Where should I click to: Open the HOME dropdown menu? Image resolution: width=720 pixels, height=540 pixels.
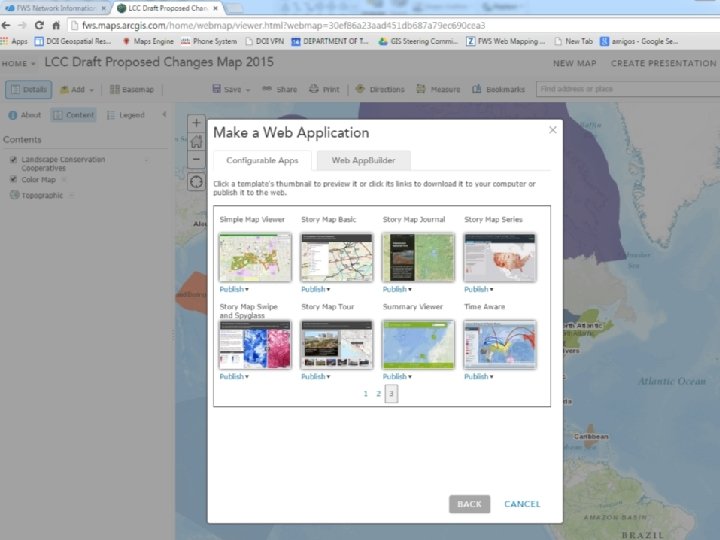[x=18, y=63]
